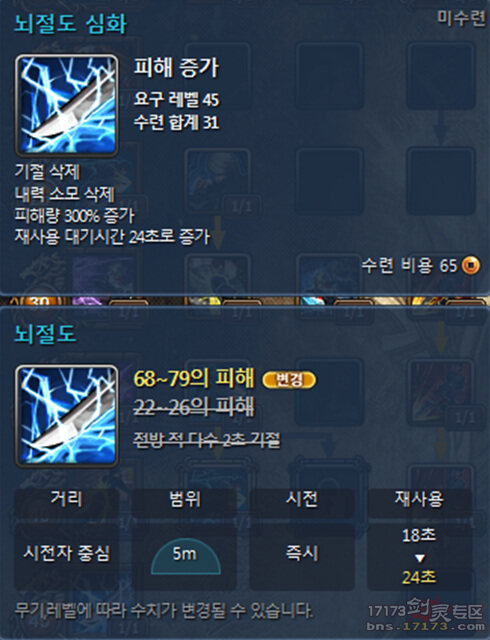Click the 시전자 중심 value cell

pyautogui.click(x=67, y=555)
